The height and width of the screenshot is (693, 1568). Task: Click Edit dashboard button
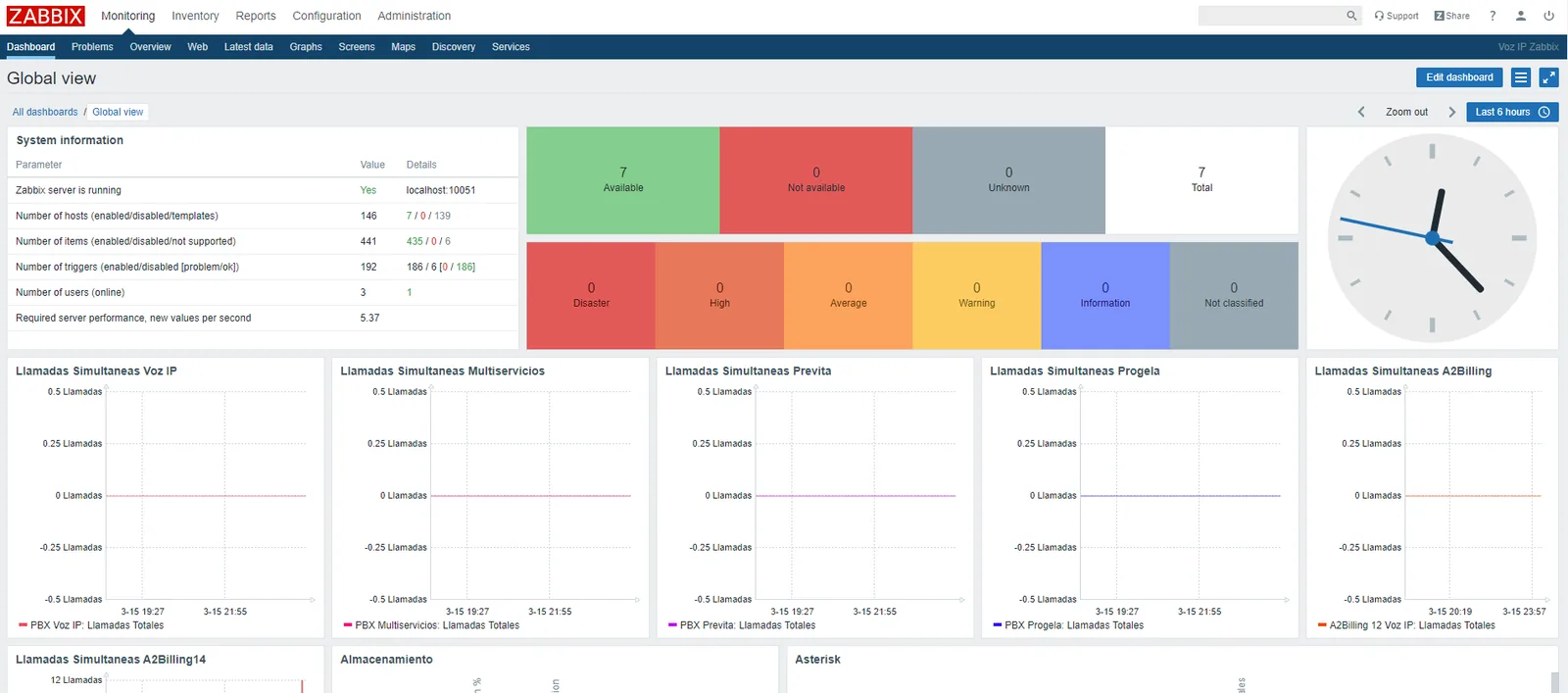tap(1459, 77)
